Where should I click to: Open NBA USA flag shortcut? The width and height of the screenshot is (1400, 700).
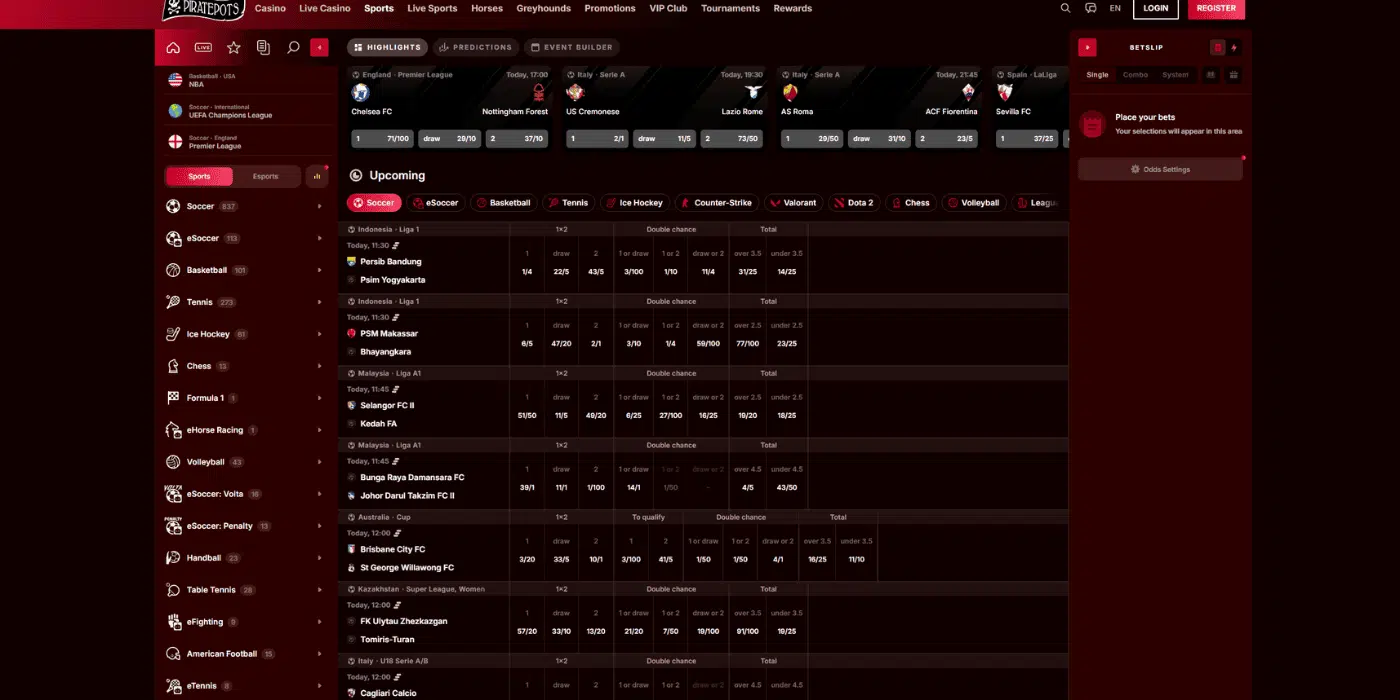(x=175, y=80)
